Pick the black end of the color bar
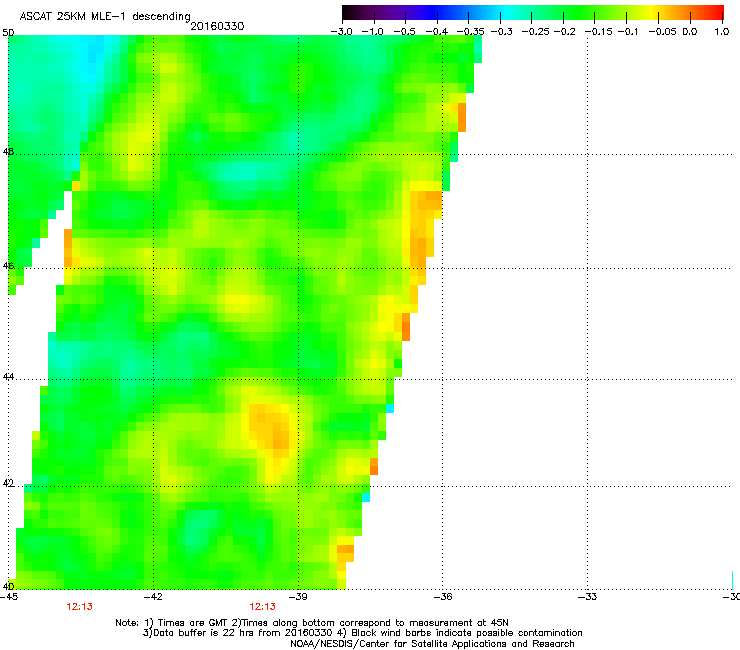 [x=348, y=12]
